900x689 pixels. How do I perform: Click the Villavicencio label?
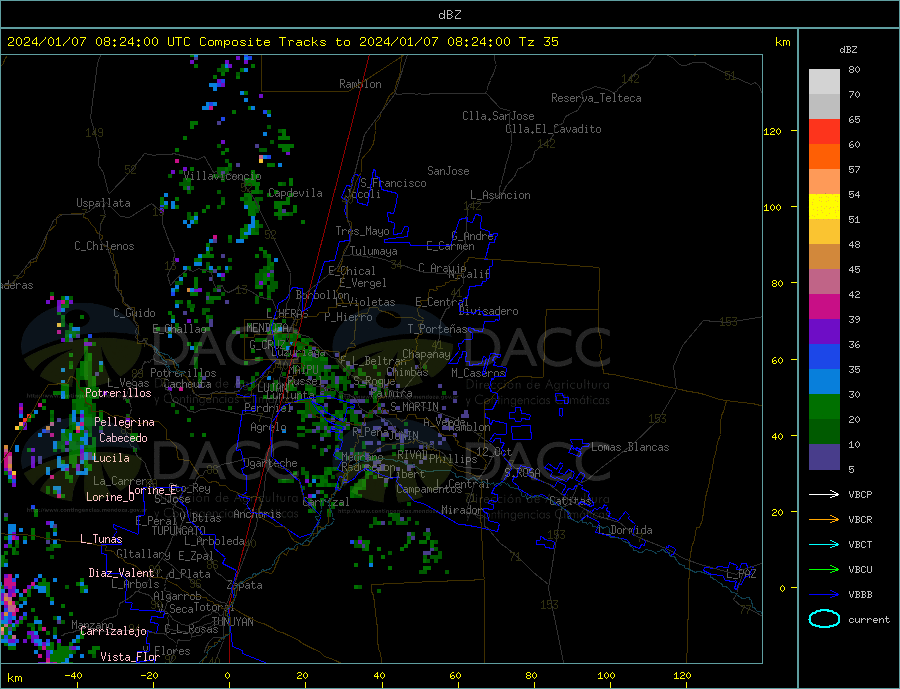click(222, 176)
